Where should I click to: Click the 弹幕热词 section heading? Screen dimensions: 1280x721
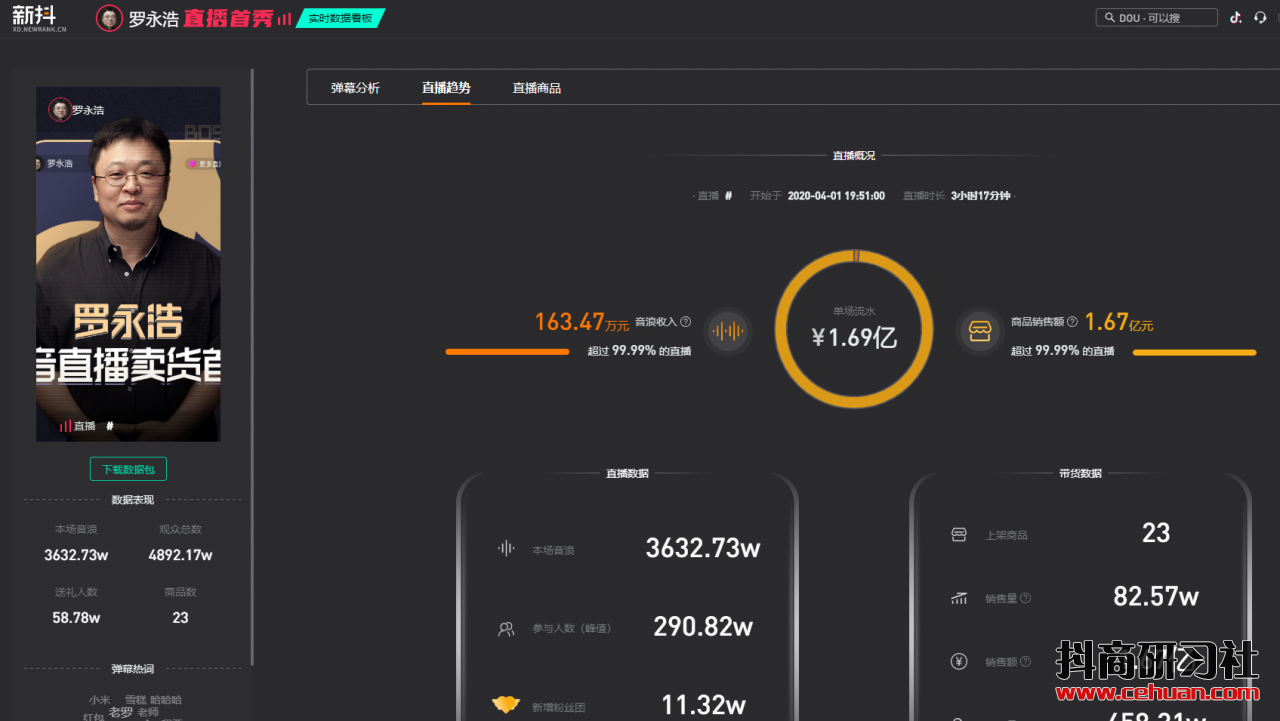(x=133, y=669)
